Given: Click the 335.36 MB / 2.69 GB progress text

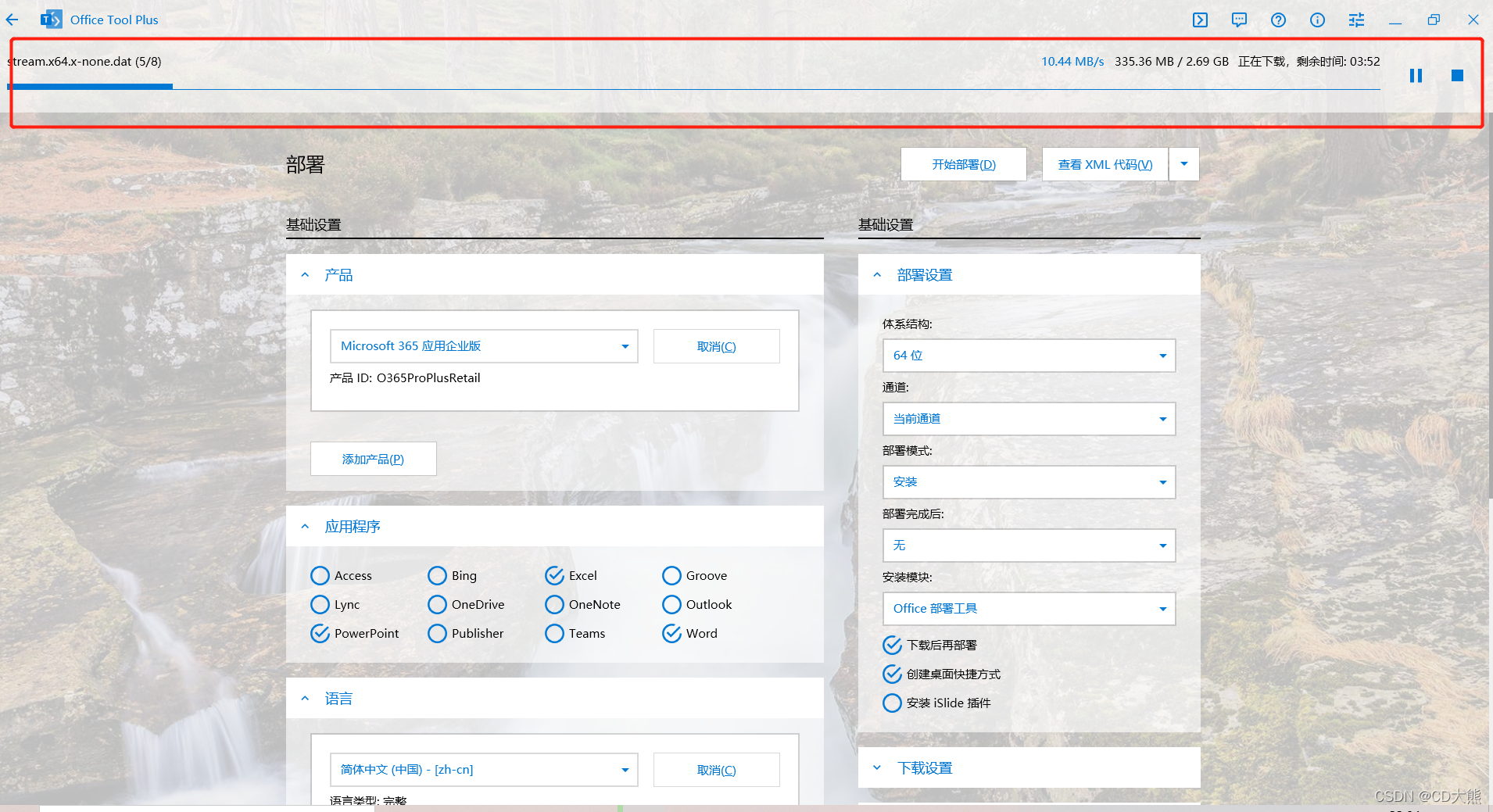Looking at the screenshot, I should (x=1171, y=62).
